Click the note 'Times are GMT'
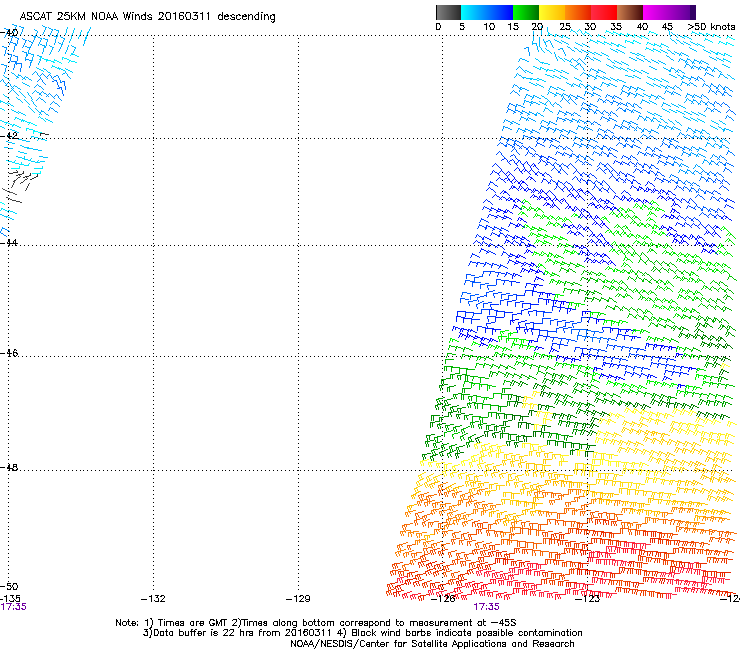Screen dimensions: 740x650 click(192, 623)
